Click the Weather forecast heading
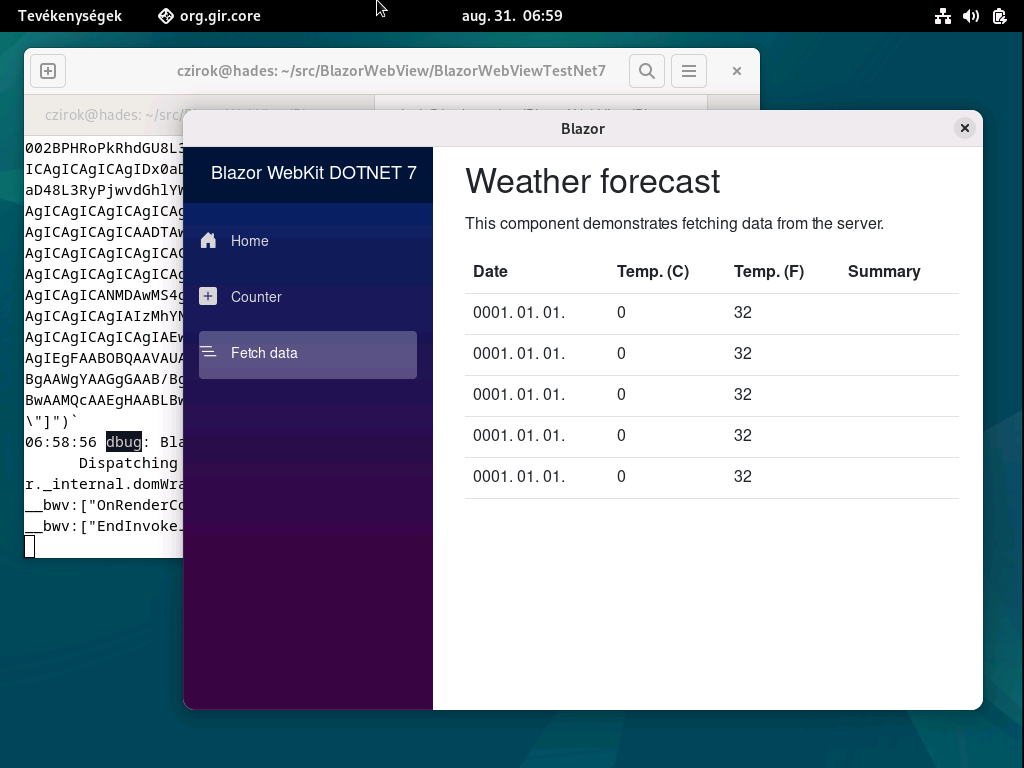This screenshot has height=768, width=1024. (x=592, y=182)
